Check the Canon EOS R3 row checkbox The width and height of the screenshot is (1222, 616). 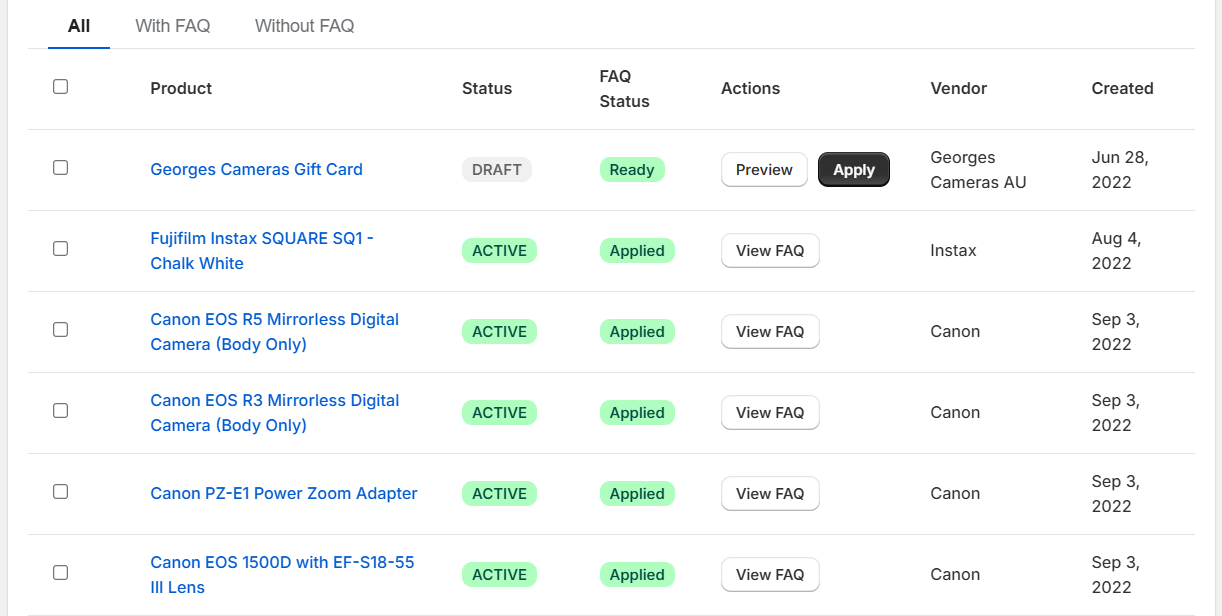tap(60, 411)
